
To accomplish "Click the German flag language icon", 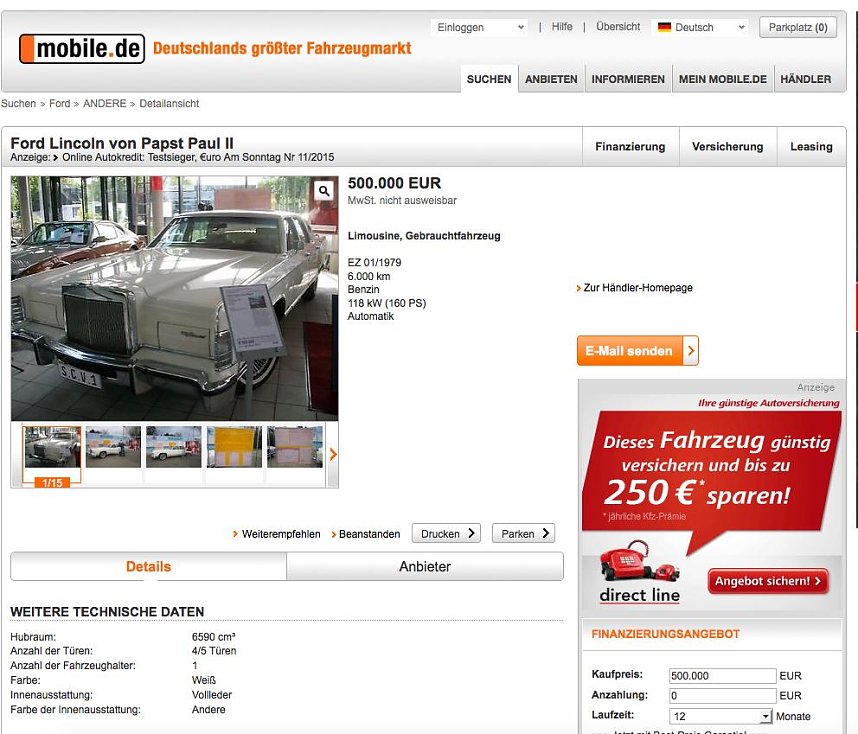I will (664, 28).
